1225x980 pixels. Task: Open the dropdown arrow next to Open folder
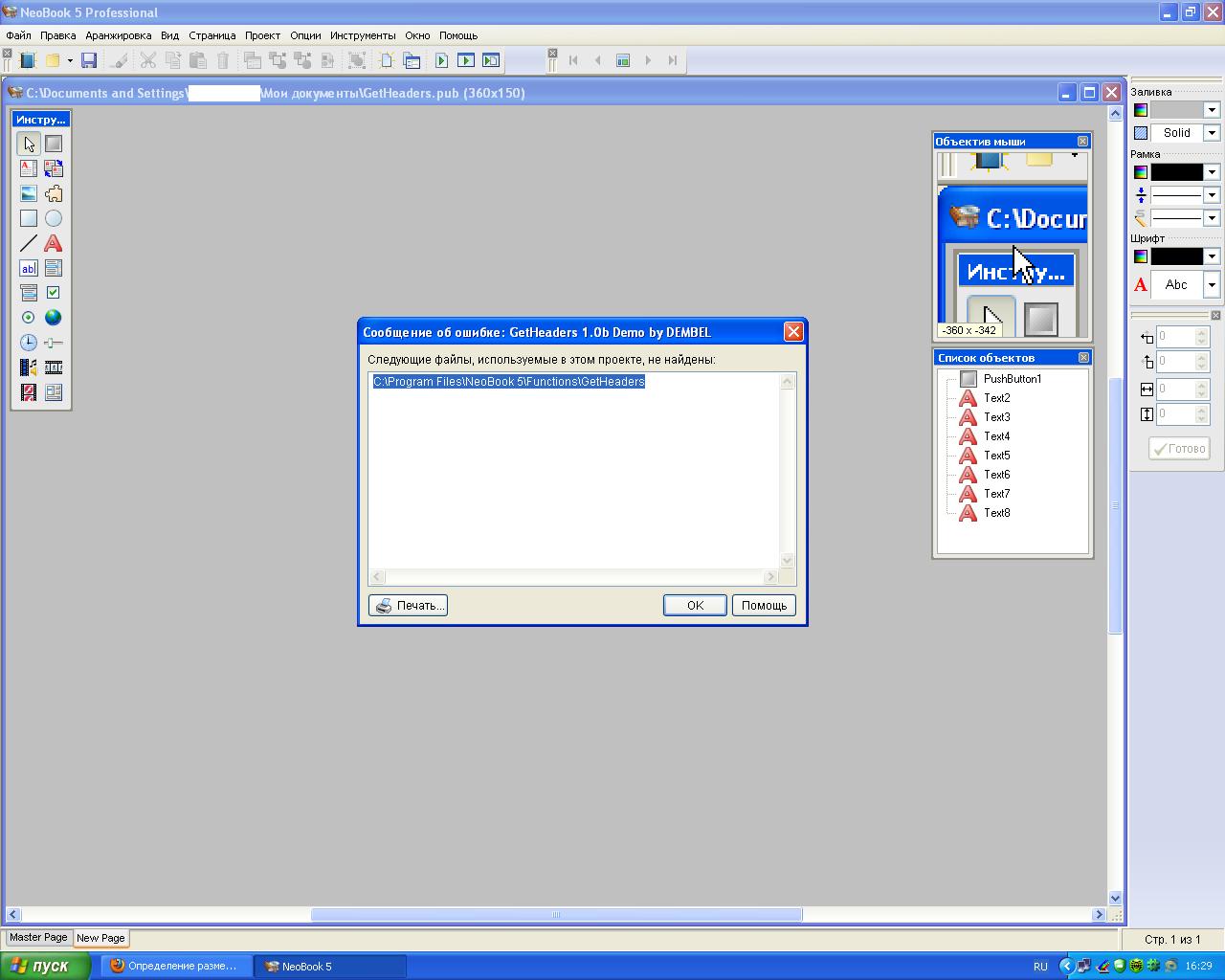coord(70,60)
